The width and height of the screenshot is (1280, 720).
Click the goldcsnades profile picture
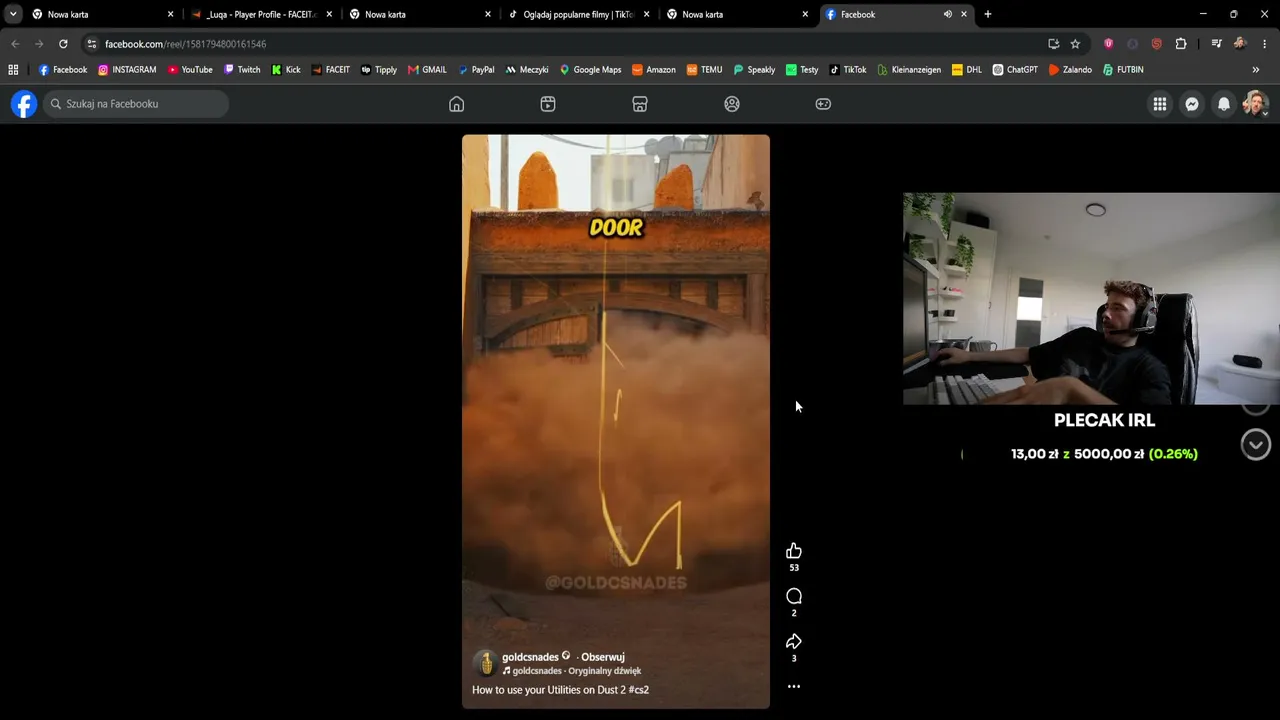click(485, 663)
